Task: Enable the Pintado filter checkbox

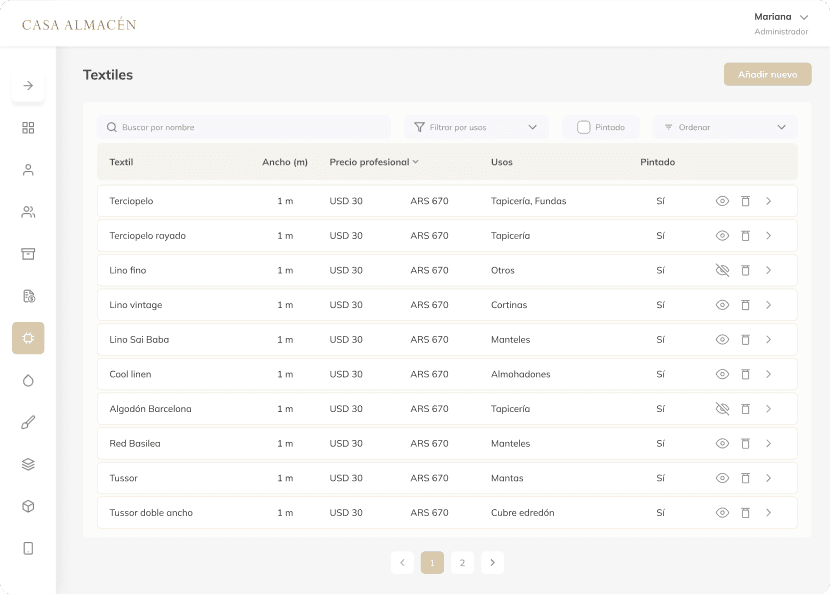Action: [584, 127]
